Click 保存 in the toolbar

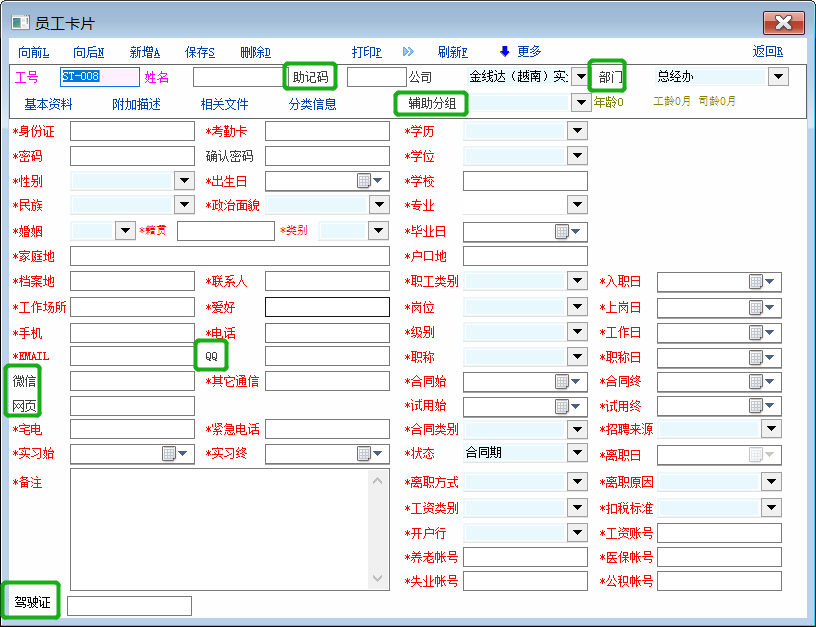(200, 52)
